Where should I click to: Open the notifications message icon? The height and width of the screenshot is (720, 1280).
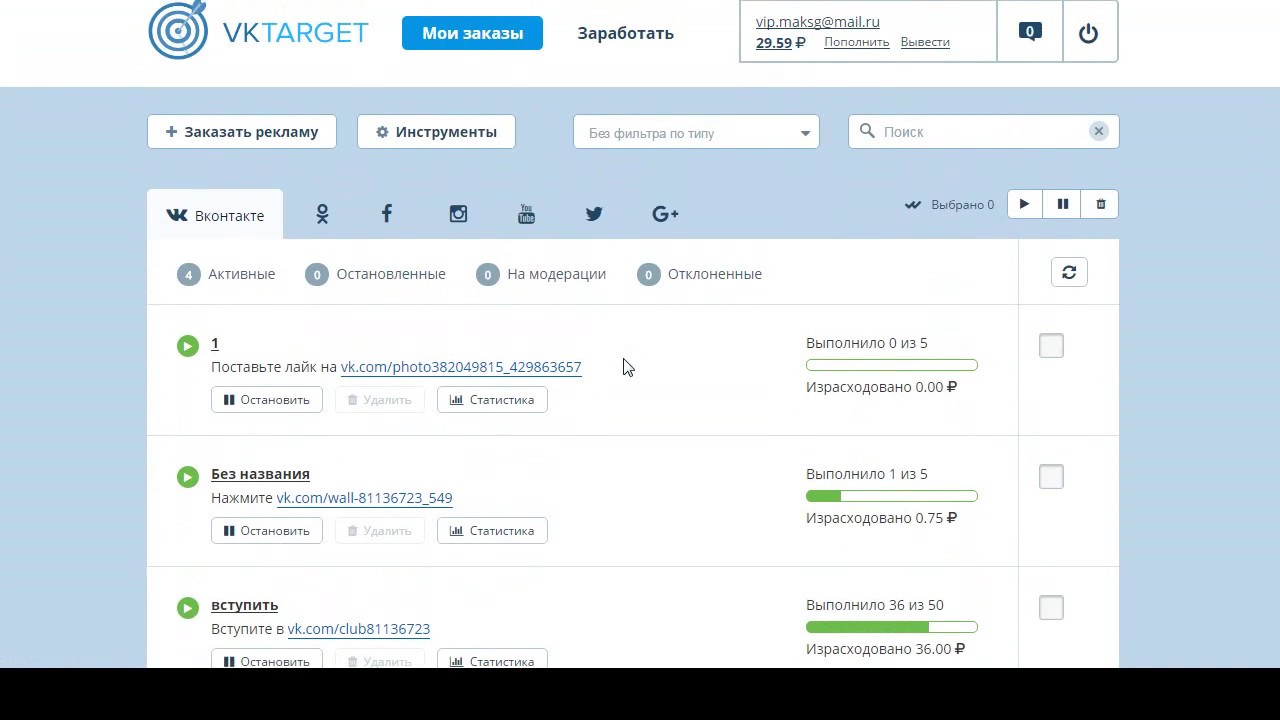(x=1030, y=32)
